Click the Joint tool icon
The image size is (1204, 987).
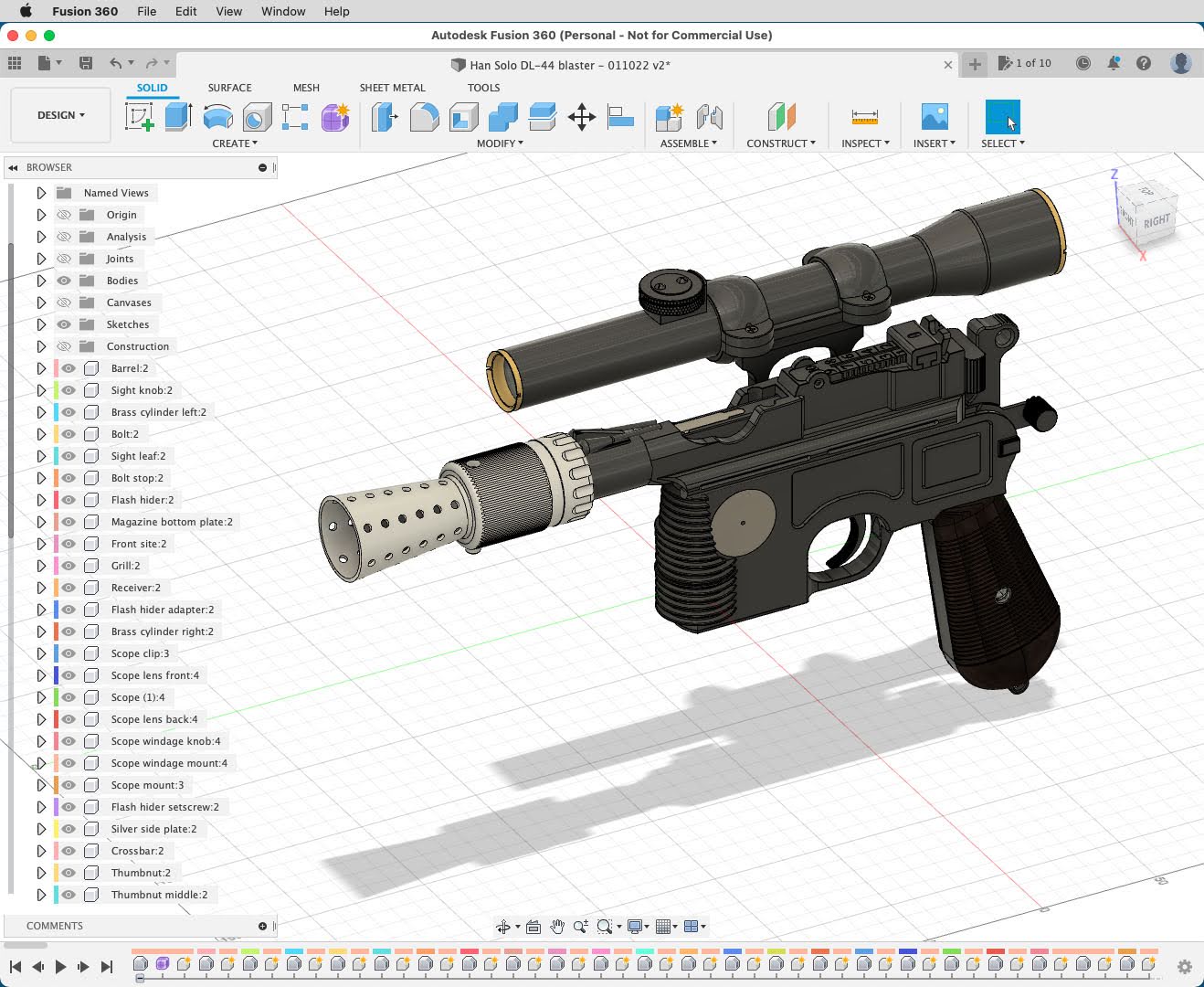[709, 117]
